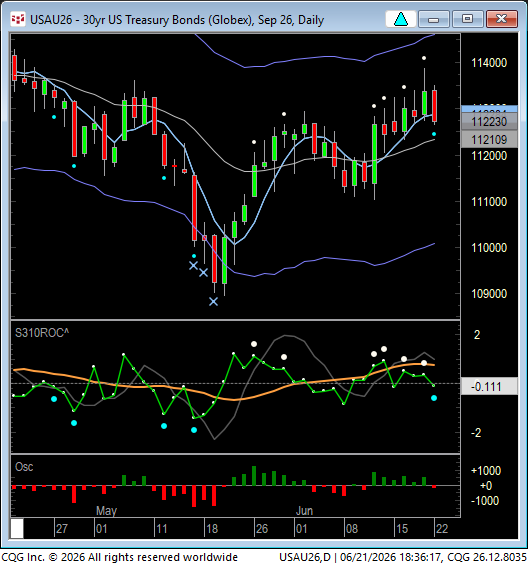This screenshot has width=528, height=565.
Task: Click the Jun month label
Action: [x=304, y=511]
